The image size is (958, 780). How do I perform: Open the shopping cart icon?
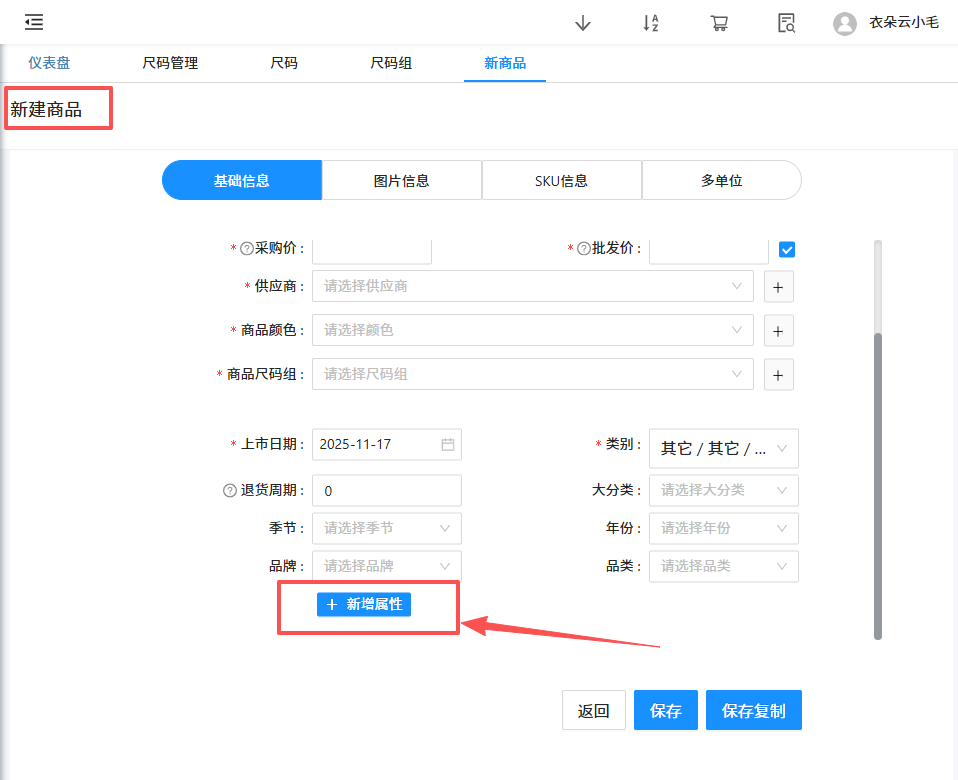718,22
